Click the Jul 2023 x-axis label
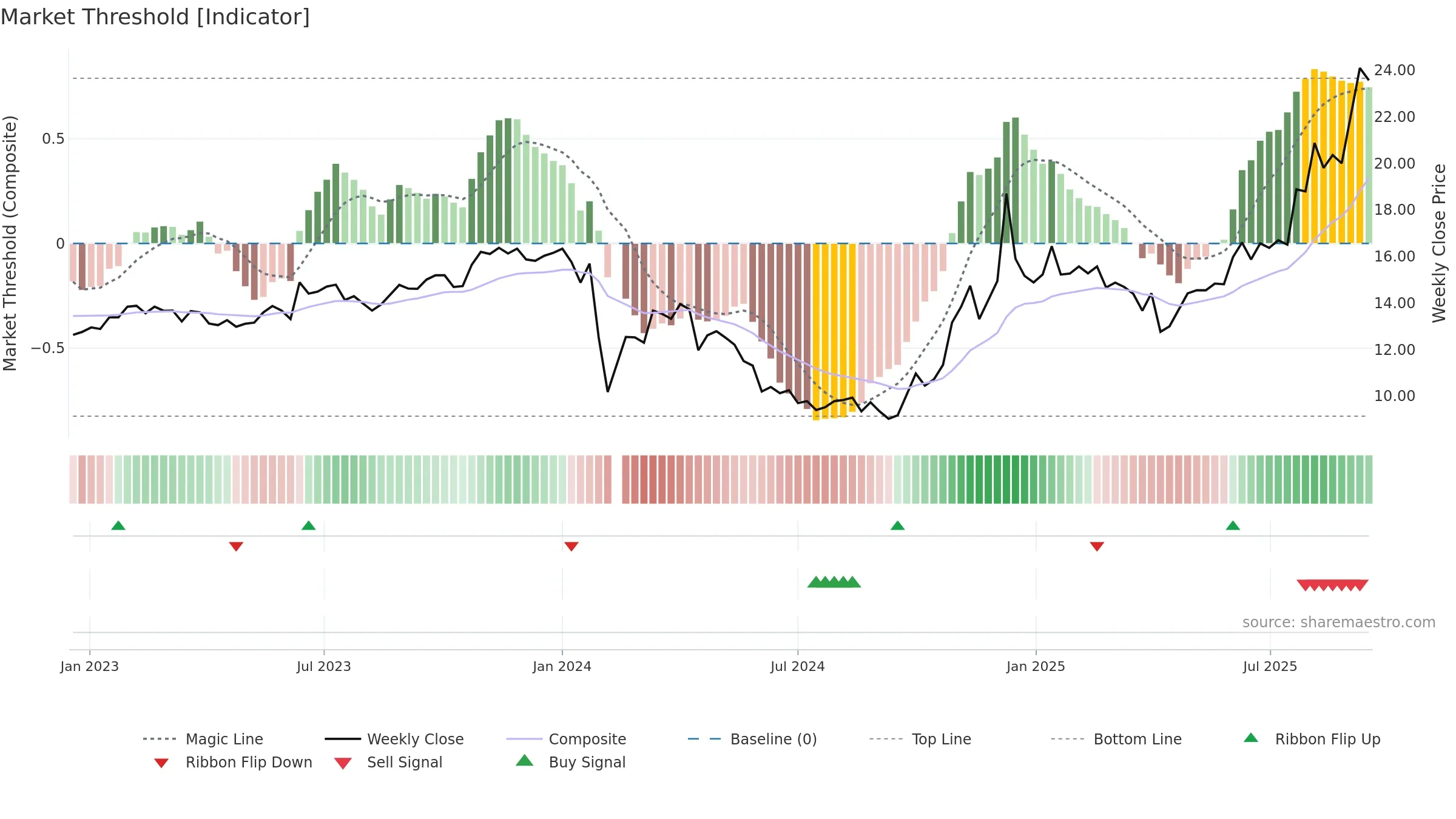 pyautogui.click(x=324, y=666)
